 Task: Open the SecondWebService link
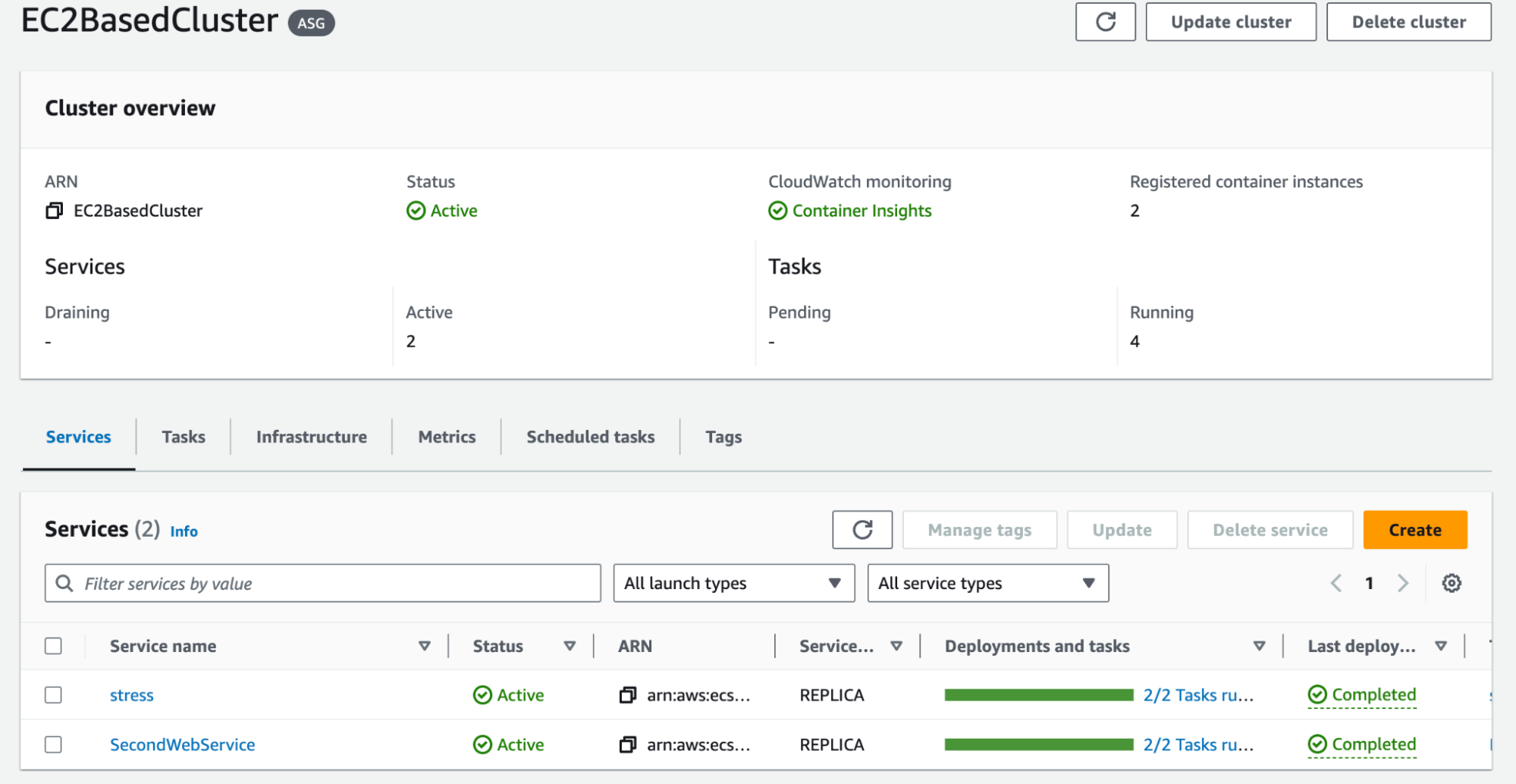[182, 745]
